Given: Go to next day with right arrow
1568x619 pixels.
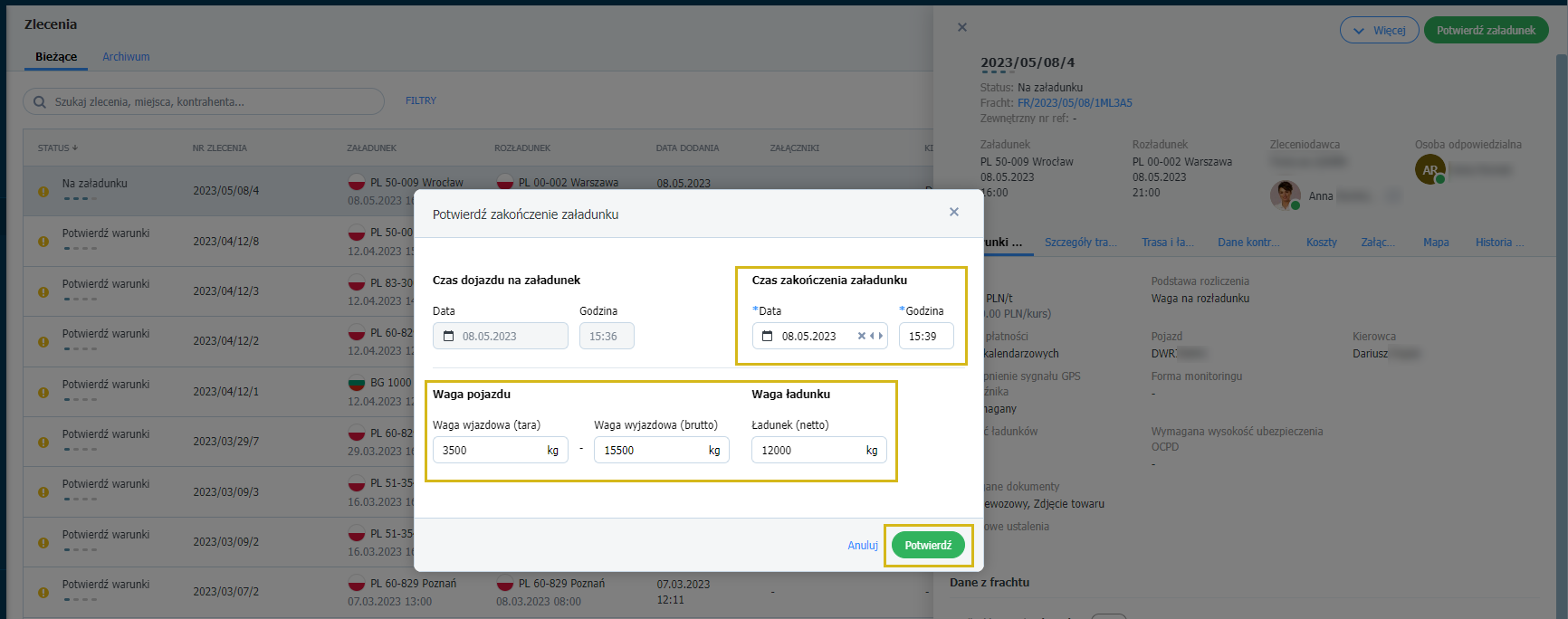Looking at the screenshot, I should 880,336.
